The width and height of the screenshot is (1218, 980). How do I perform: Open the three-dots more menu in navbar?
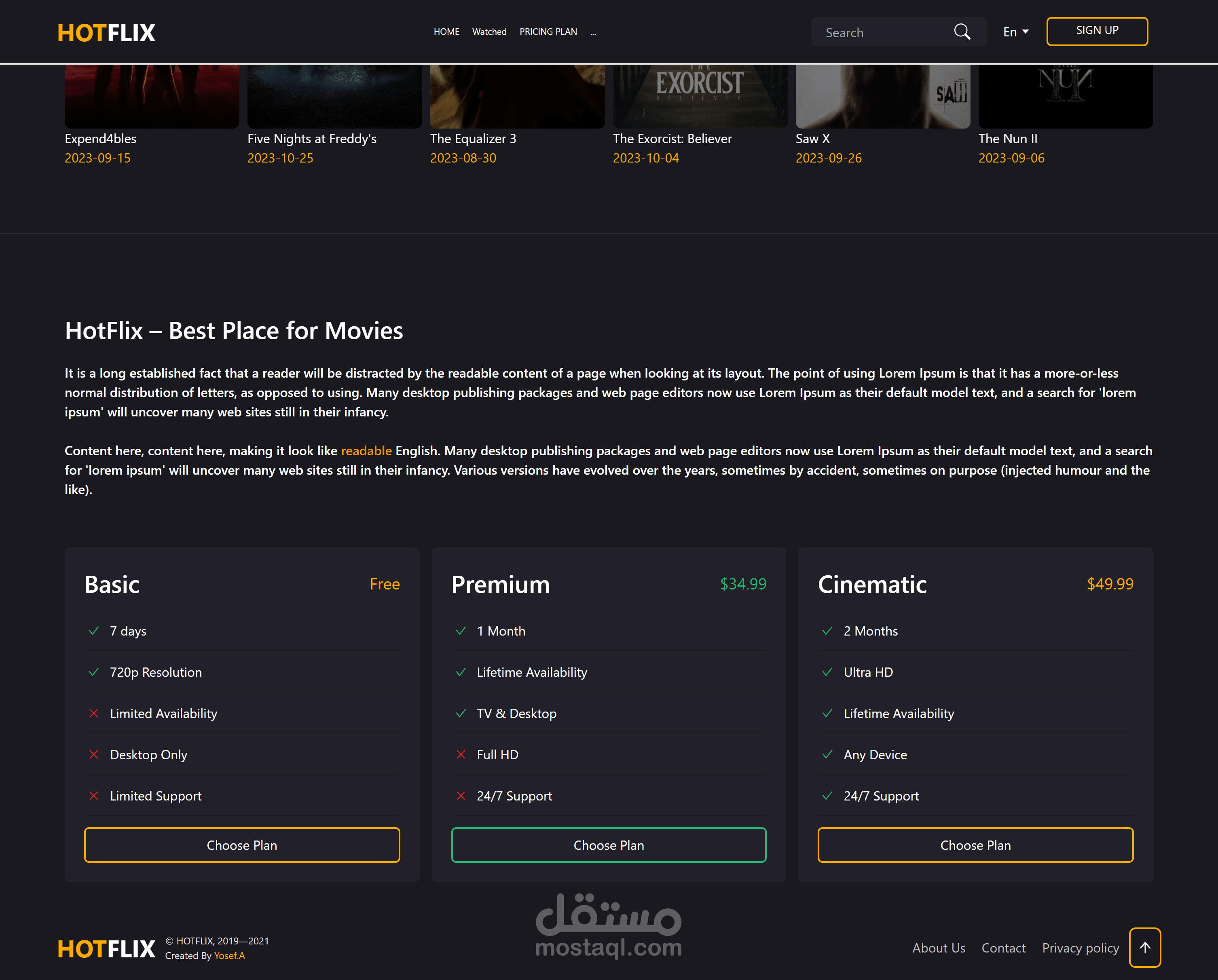pyautogui.click(x=592, y=32)
